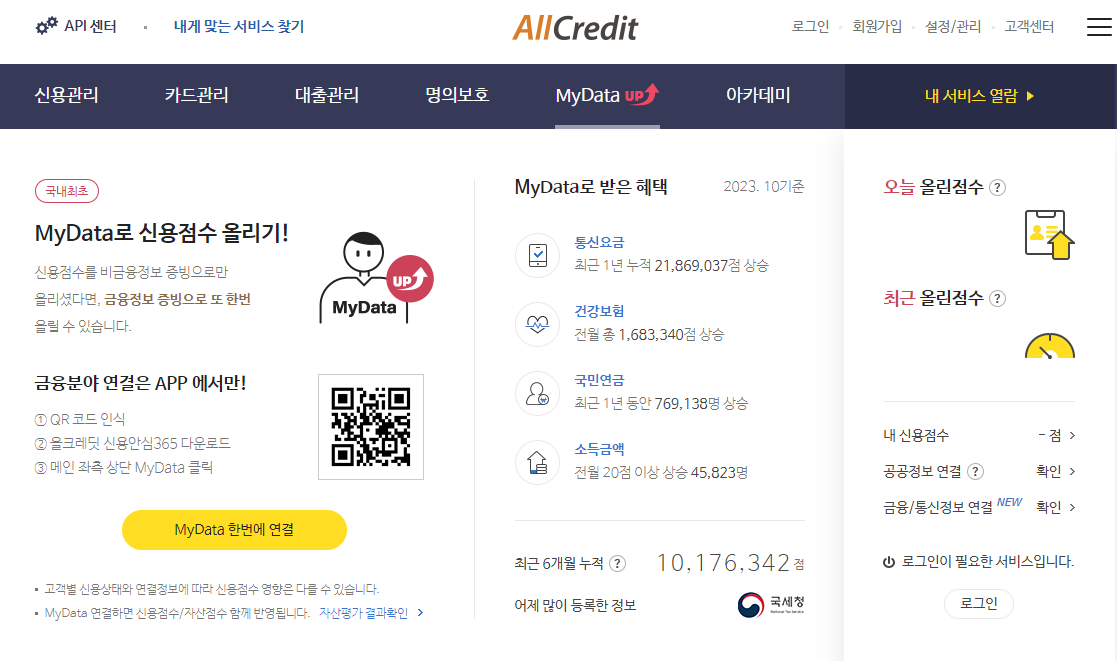This screenshot has width=1117, height=661.
Task: Click ③ 메인 좌측 상단 MyData 클릭 text
Action: (124, 468)
